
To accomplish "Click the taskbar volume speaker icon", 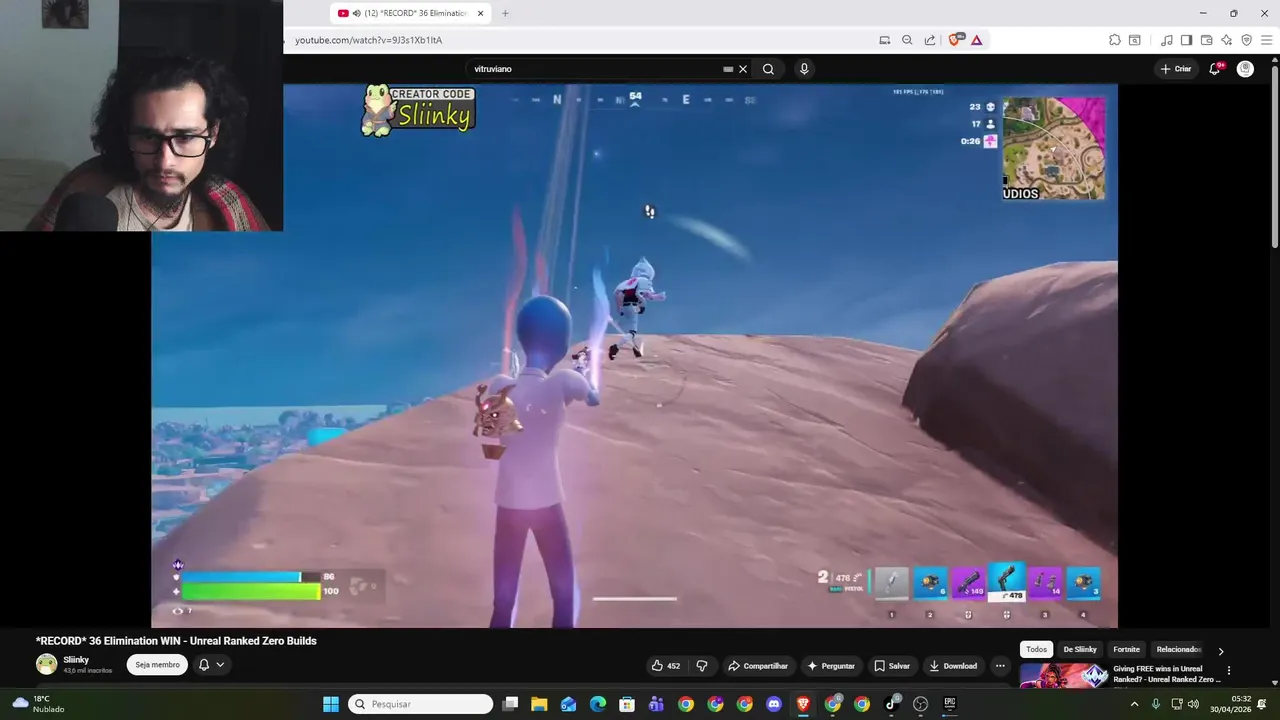I will pyautogui.click(x=1193, y=704).
